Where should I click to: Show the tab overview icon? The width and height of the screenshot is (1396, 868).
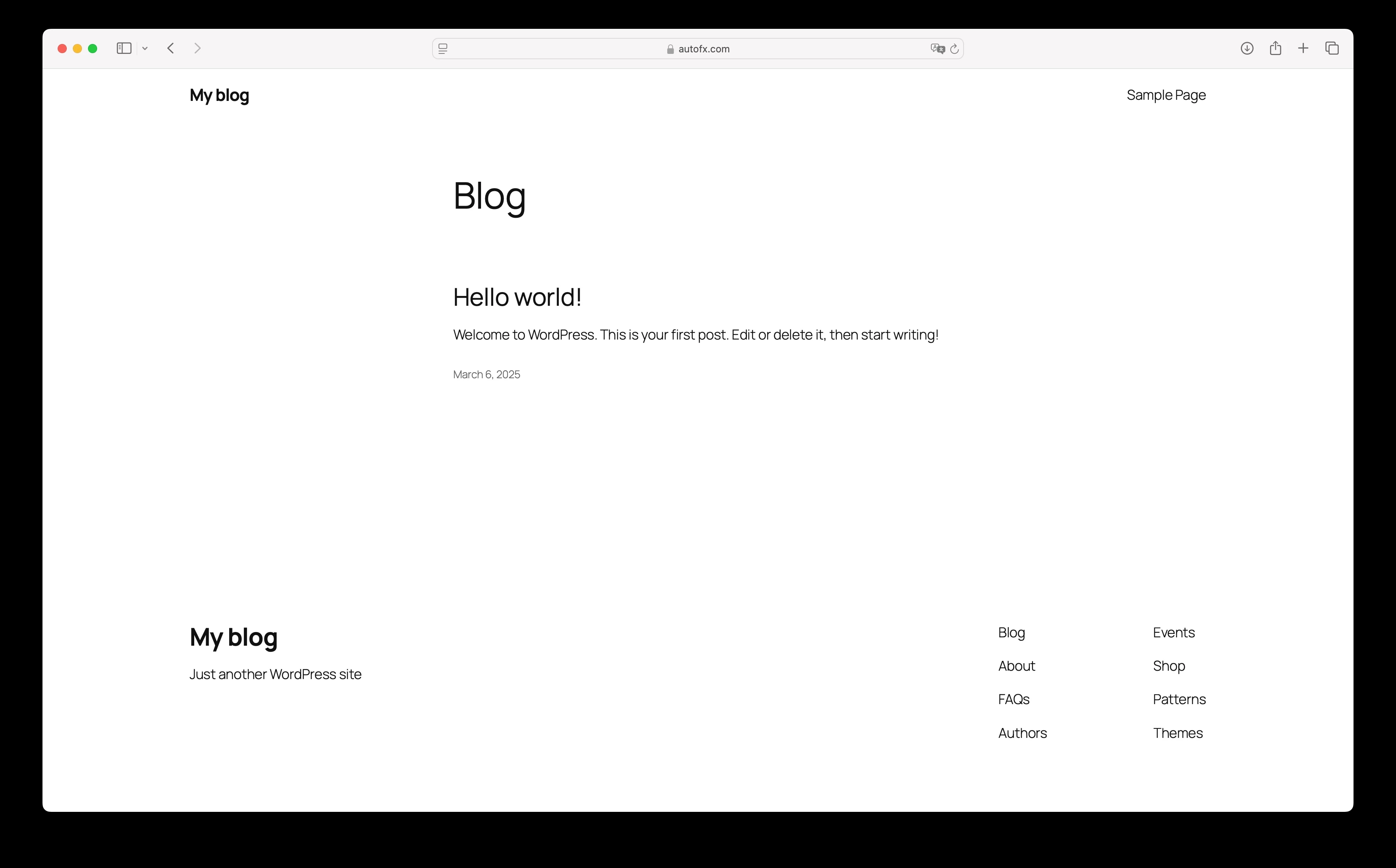tap(1332, 48)
